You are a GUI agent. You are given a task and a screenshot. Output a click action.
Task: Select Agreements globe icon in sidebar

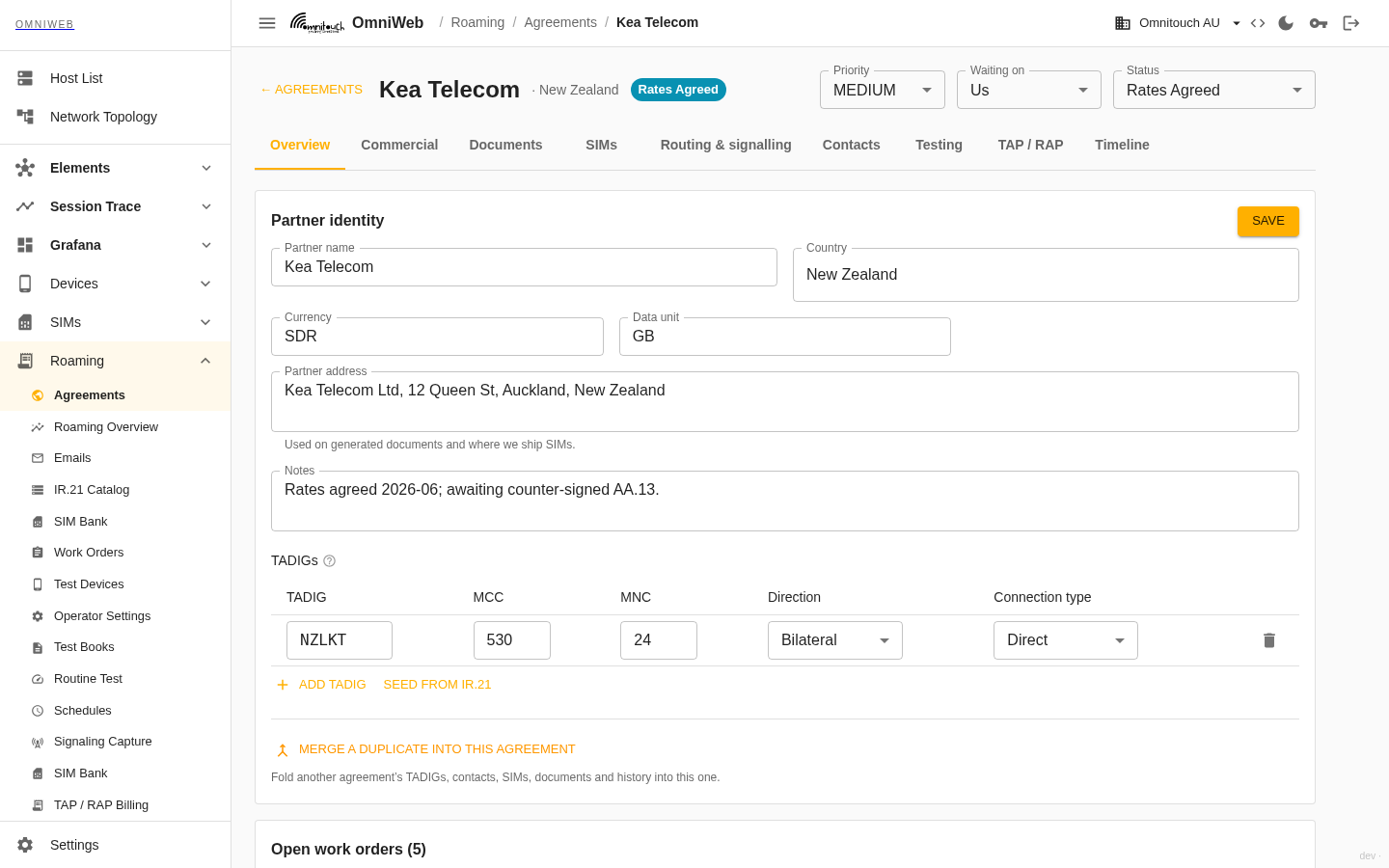click(38, 395)
